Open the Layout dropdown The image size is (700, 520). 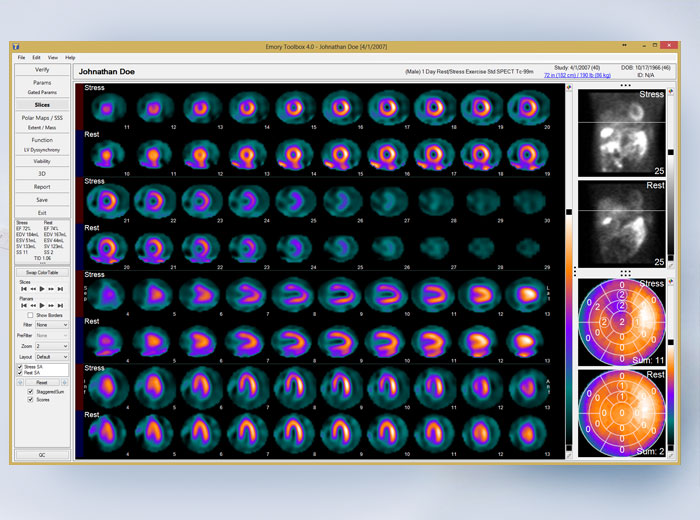pos(51,356)
